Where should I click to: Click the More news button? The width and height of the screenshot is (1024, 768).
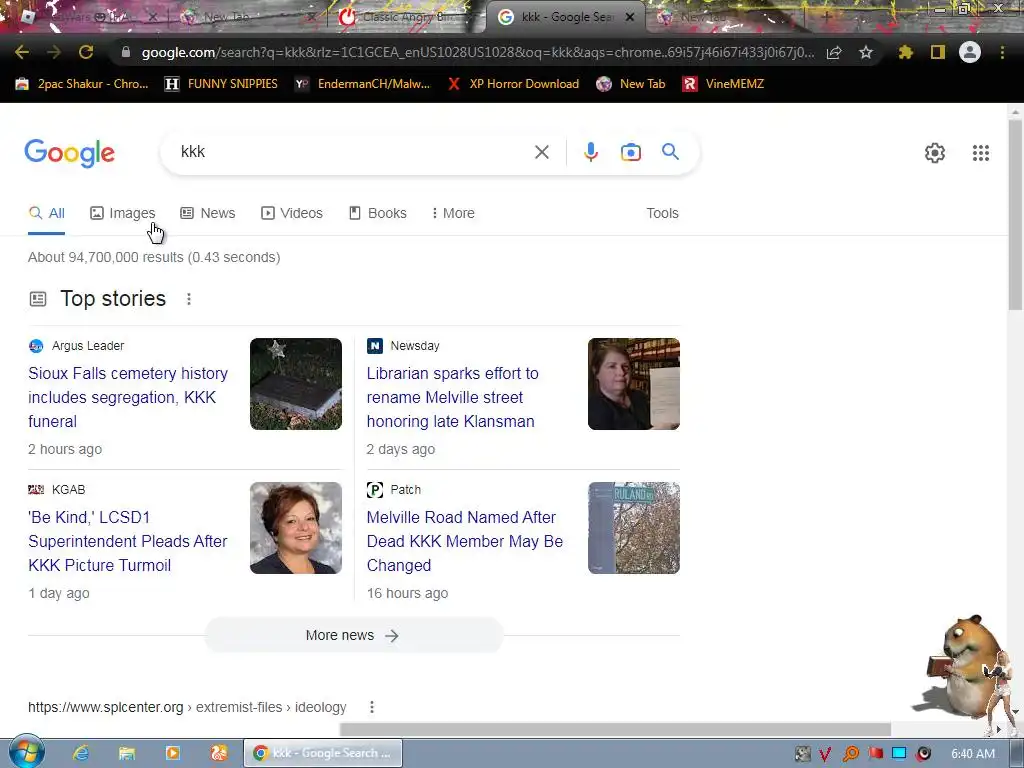[353, 635]
